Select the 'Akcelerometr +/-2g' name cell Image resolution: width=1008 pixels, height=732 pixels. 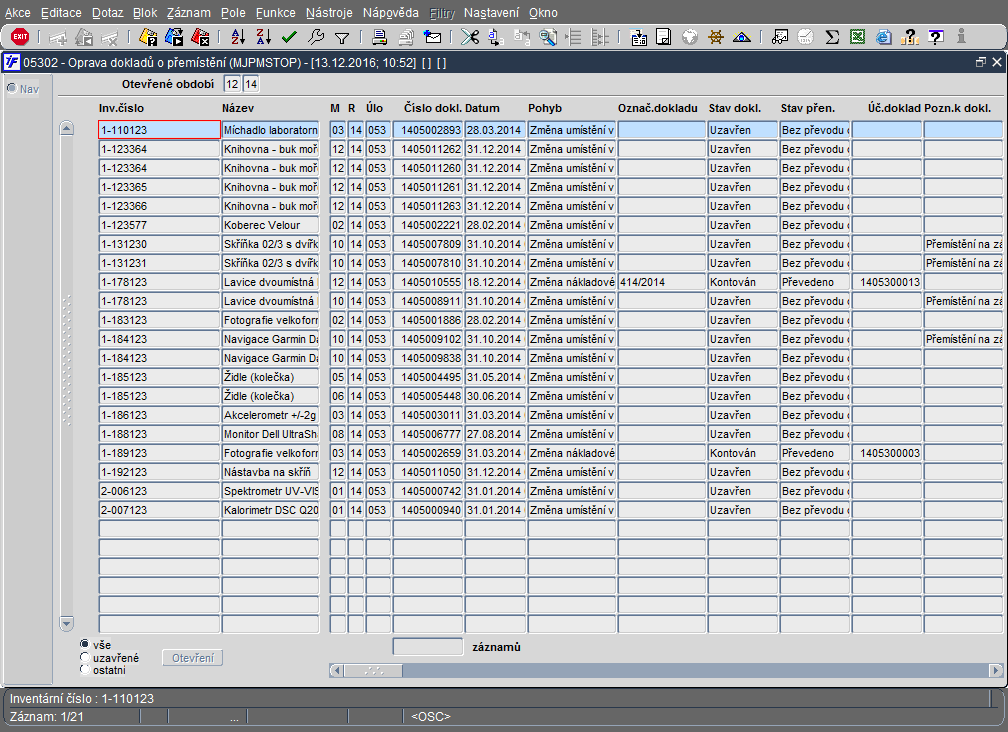coord(271,415)
